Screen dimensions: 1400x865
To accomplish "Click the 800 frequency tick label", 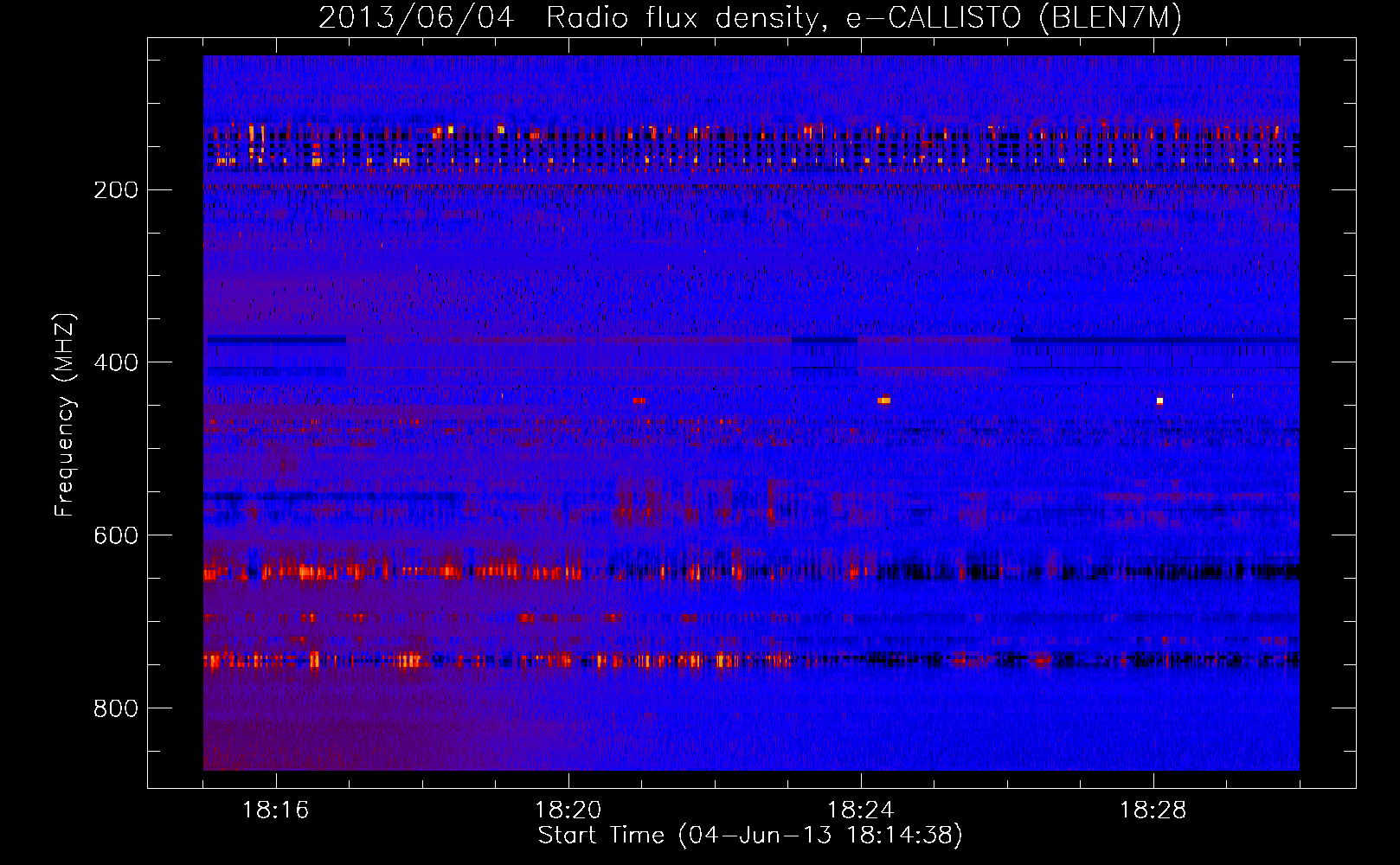I will click(116, 708).
